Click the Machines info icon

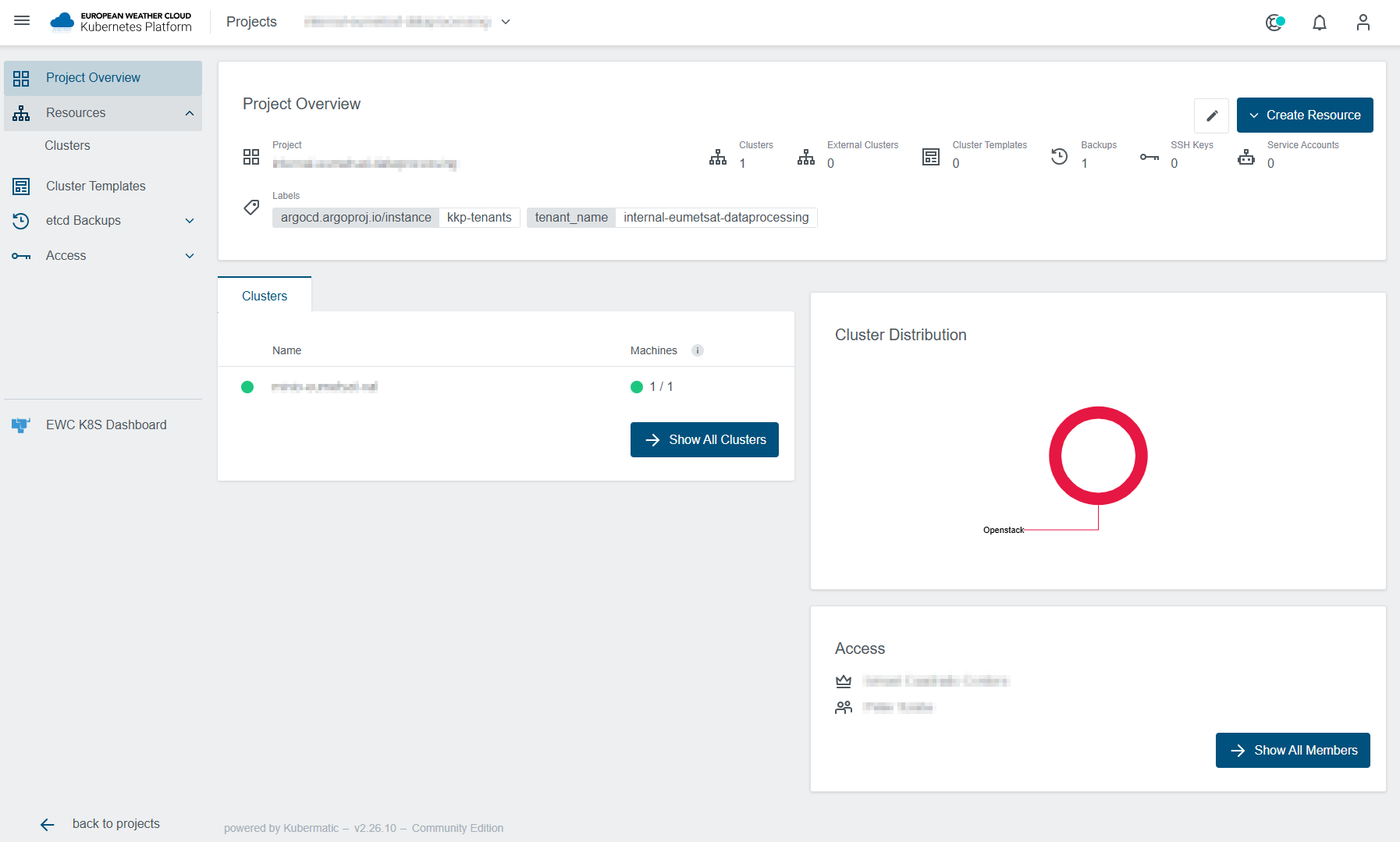(x=698, y=350)
